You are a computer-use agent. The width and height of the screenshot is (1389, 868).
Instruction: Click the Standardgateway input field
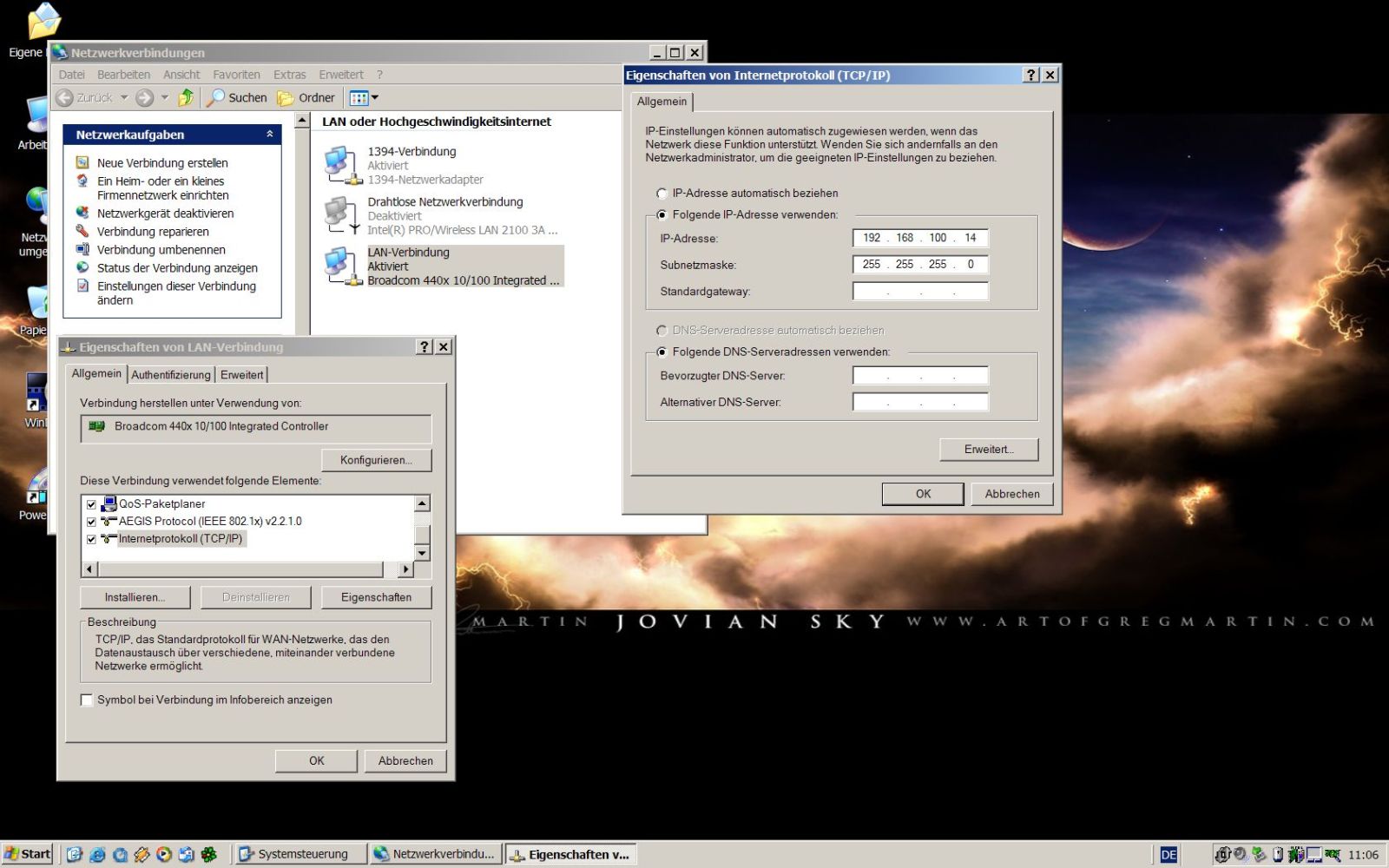click(920, 292)
